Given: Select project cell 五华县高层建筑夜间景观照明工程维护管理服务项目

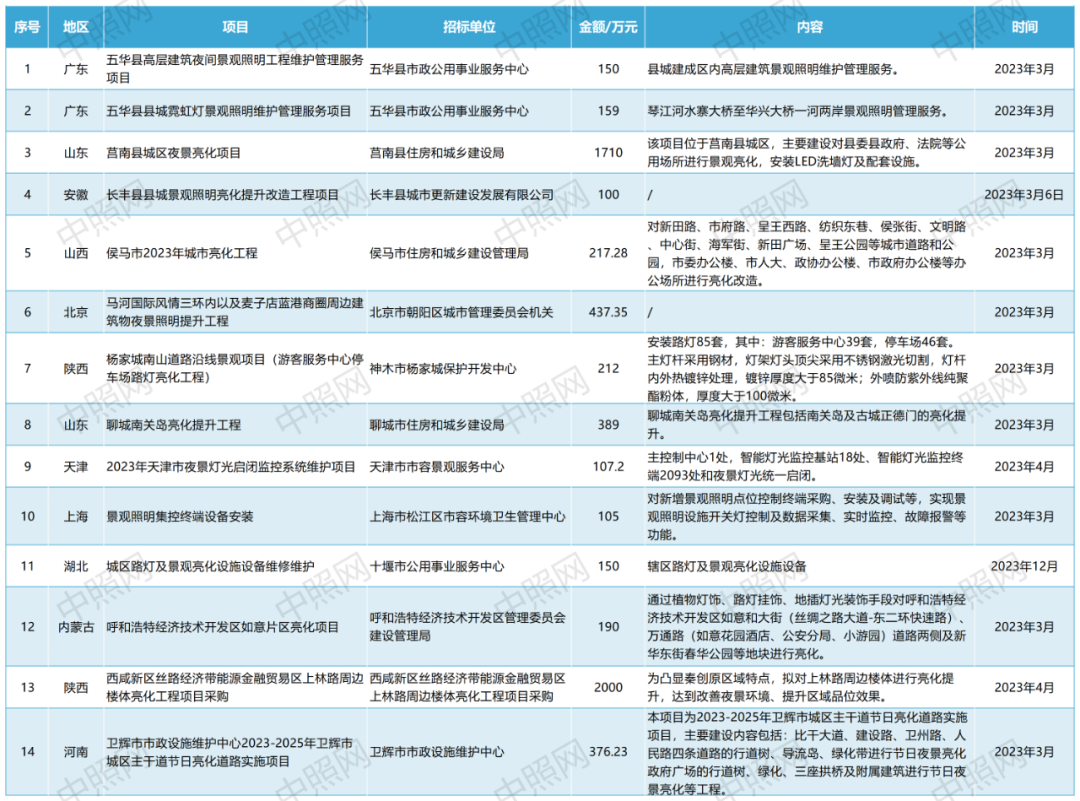Looking at the screenshot, I should click(x=235, y=69).
